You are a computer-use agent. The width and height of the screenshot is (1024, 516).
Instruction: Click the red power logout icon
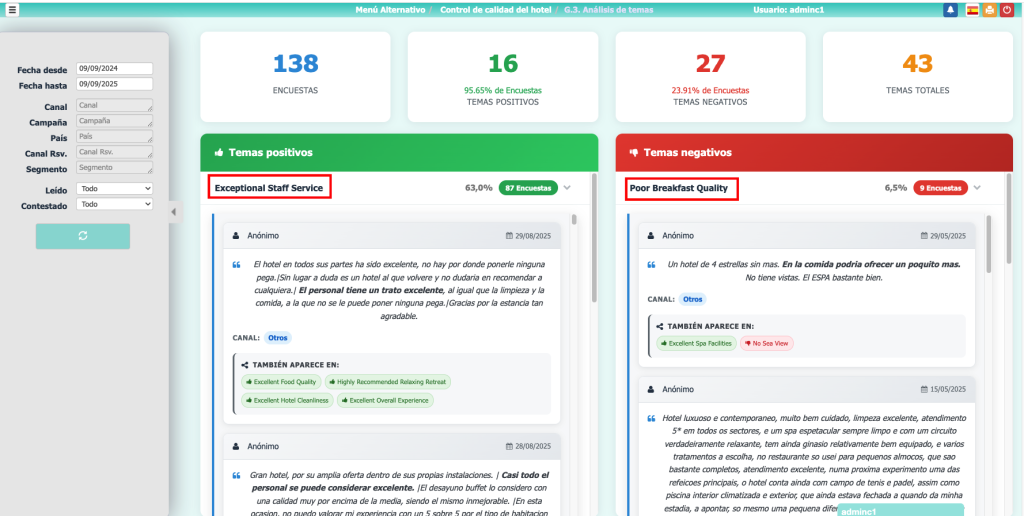[1007, 10]
